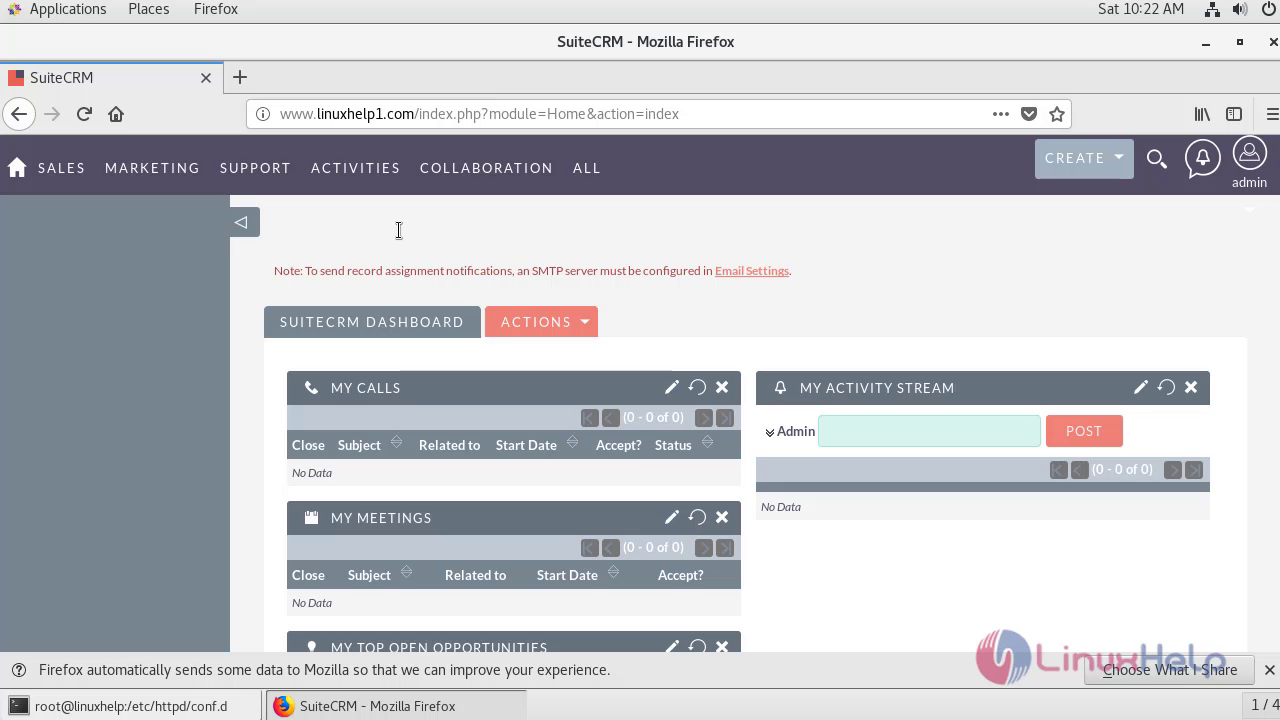
Task: Go to next page in Activity Stream
Action: pyautogui.click(x=1173, y=470)
